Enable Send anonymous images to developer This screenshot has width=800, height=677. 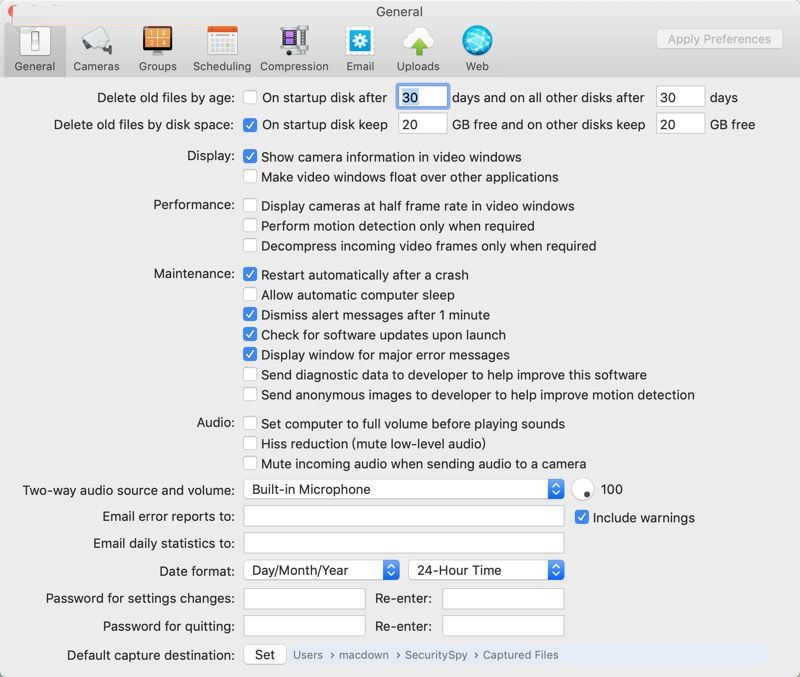250,394
